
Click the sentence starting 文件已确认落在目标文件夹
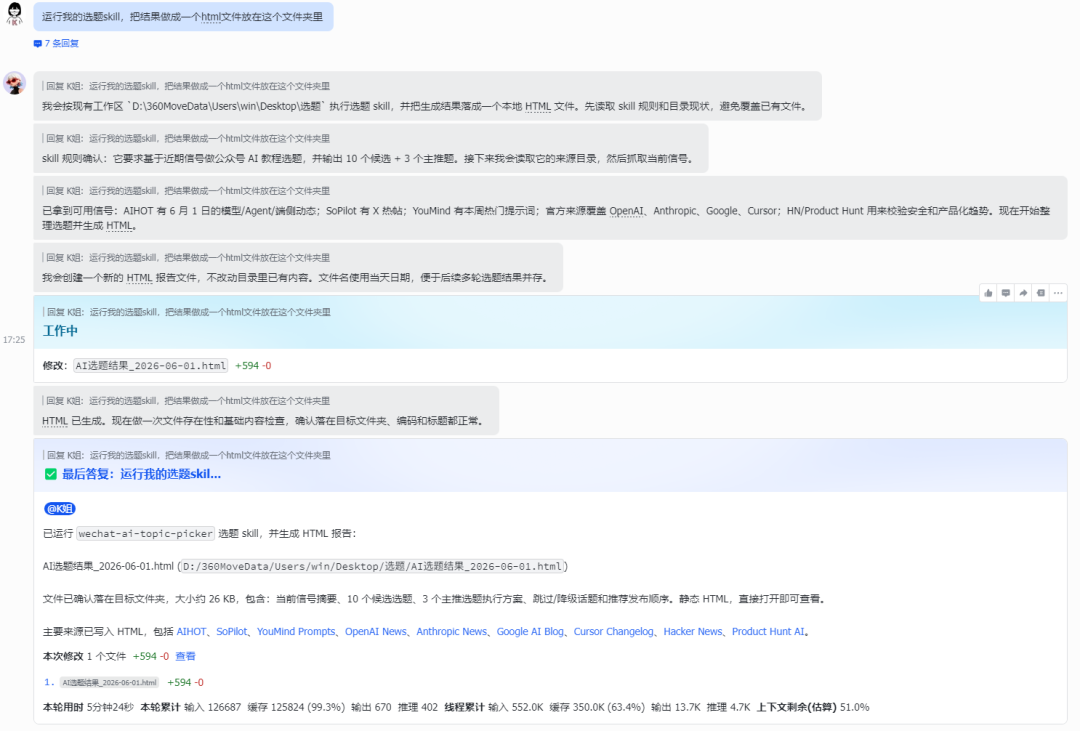click(x=433, y=599)
